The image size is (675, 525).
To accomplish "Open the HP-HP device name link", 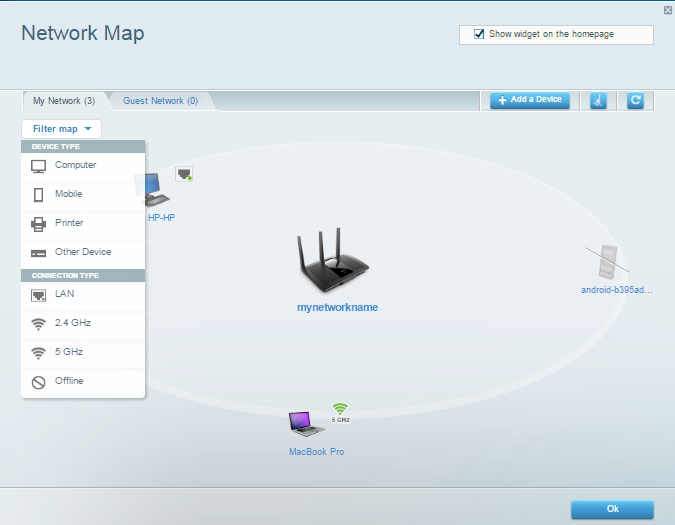I will click(x=161, y=218).
